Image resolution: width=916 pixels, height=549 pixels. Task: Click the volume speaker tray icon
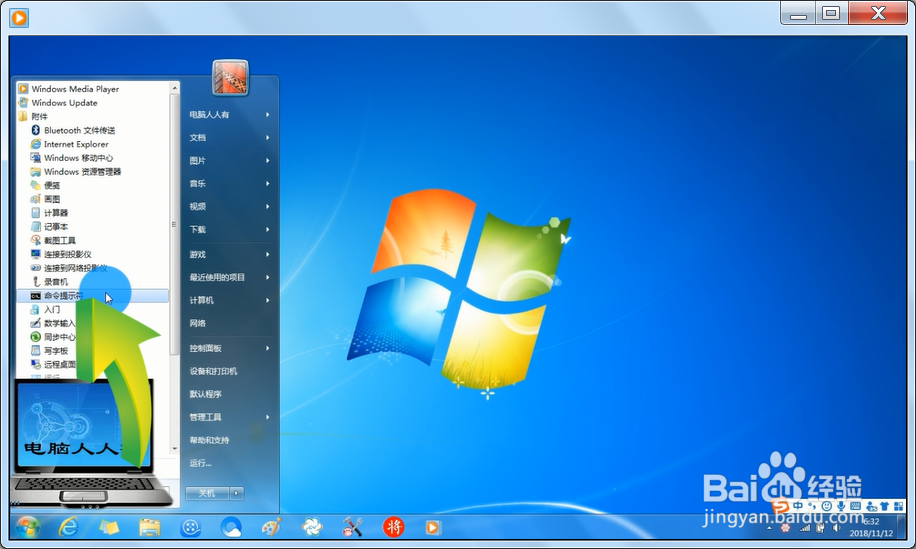point(837,528)
